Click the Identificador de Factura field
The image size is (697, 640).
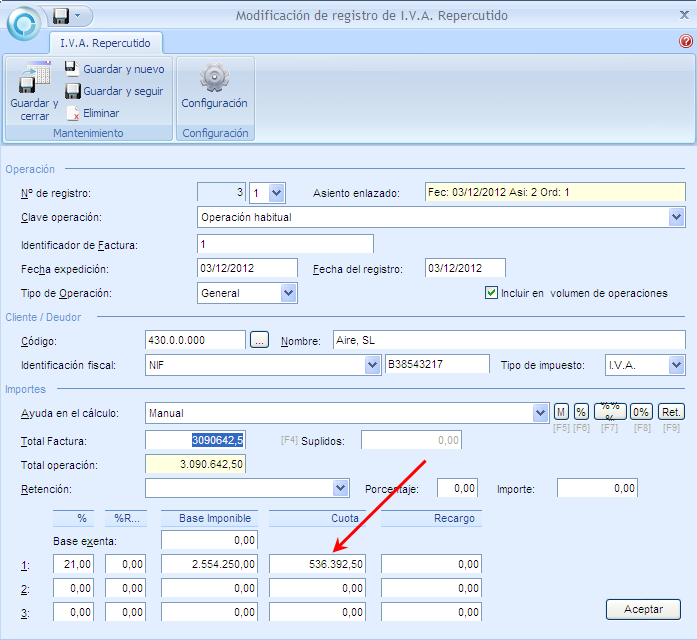[285, 244]
